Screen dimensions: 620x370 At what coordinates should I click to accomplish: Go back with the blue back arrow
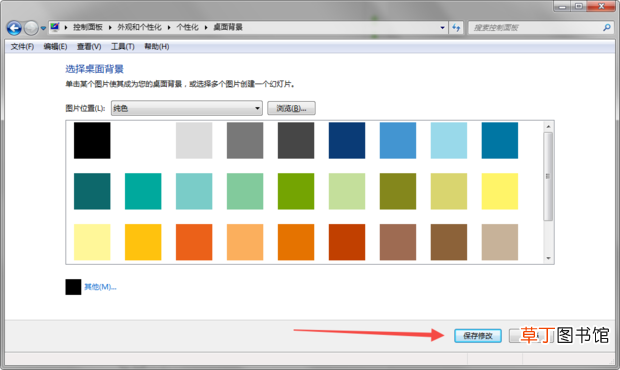tap(14, 28)
